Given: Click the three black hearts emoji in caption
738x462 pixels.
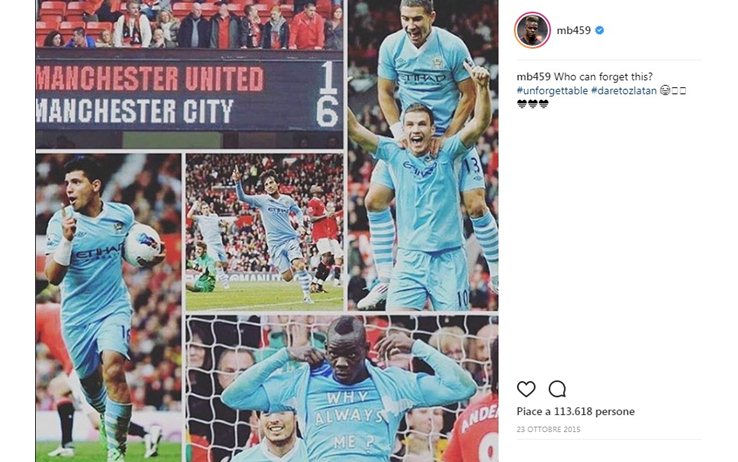Looking at the screenshot, I should coord(533,104).
